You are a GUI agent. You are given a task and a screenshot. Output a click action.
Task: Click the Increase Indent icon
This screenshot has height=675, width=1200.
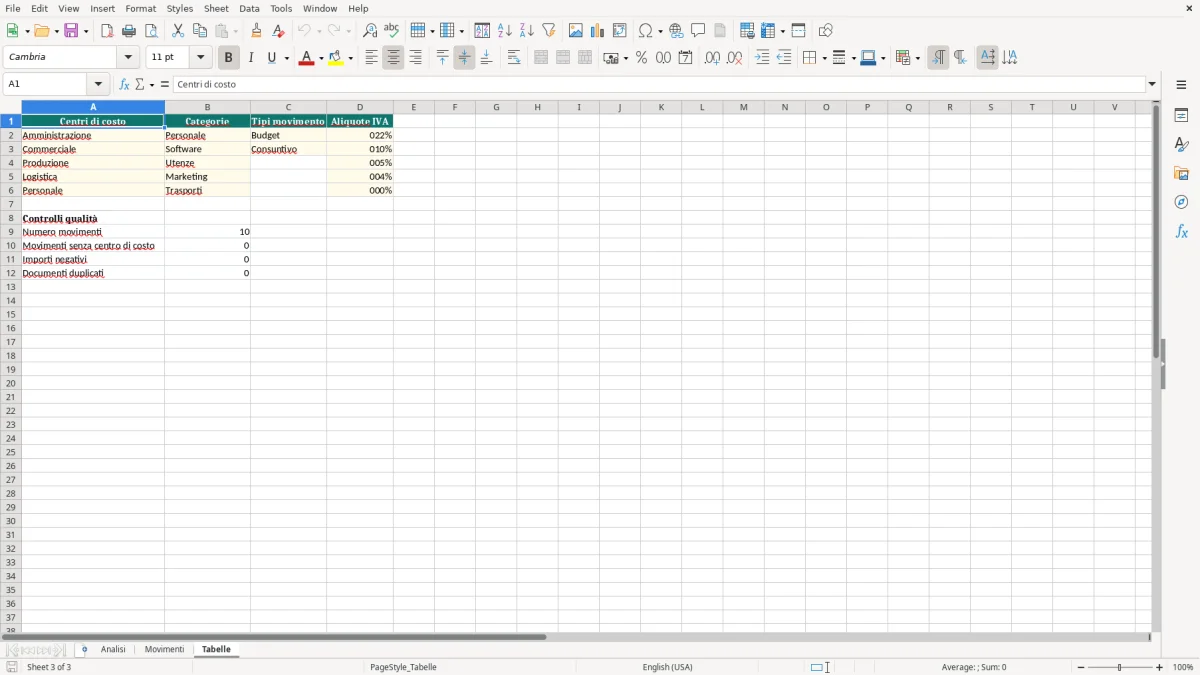(x=762, y=58)
